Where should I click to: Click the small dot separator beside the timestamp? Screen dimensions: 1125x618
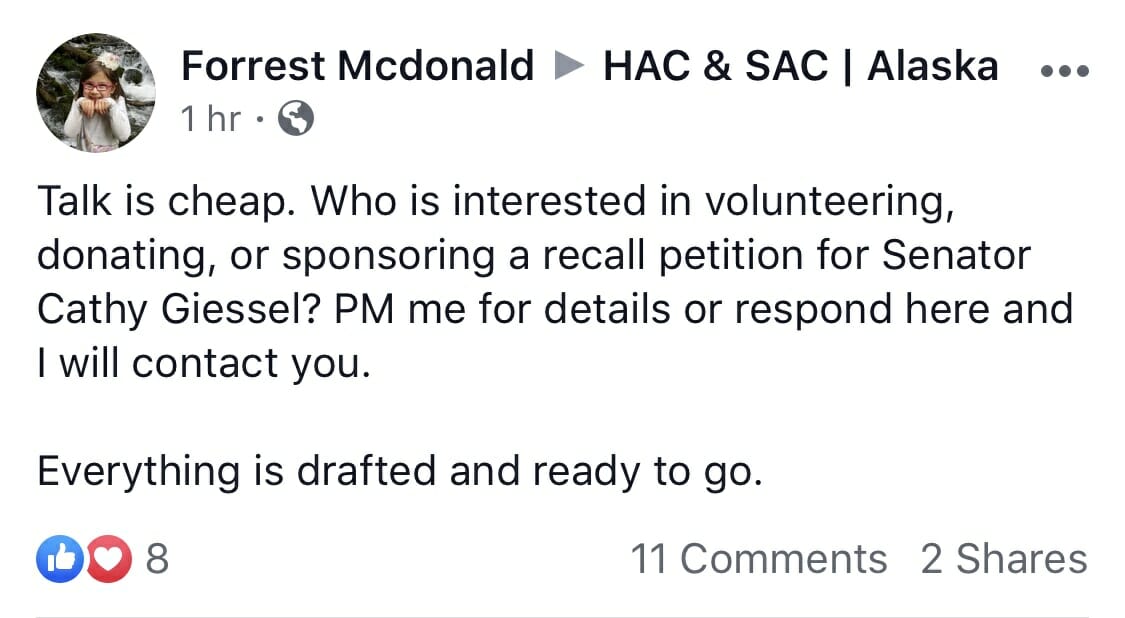pyautogui.click(x=260, y=119)
